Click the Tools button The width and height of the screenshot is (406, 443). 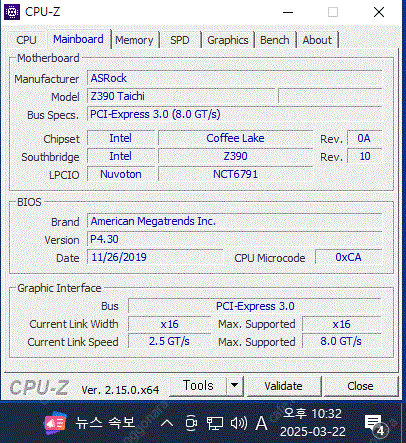pos(198,386)
